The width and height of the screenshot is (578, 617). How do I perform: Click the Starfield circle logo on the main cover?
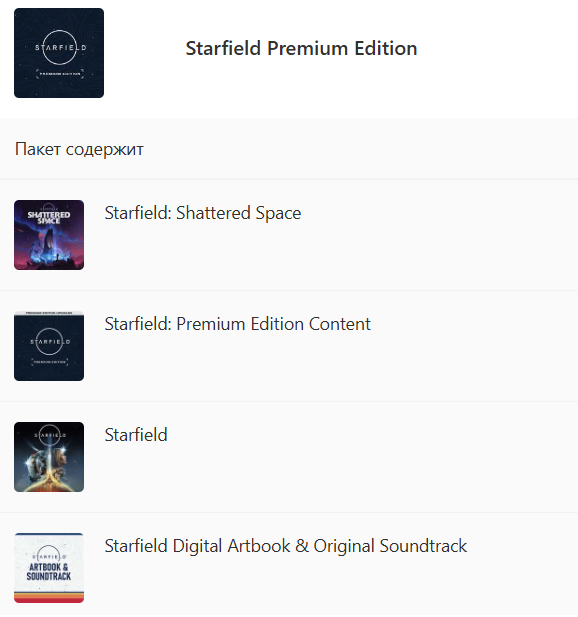click(59, 47)
